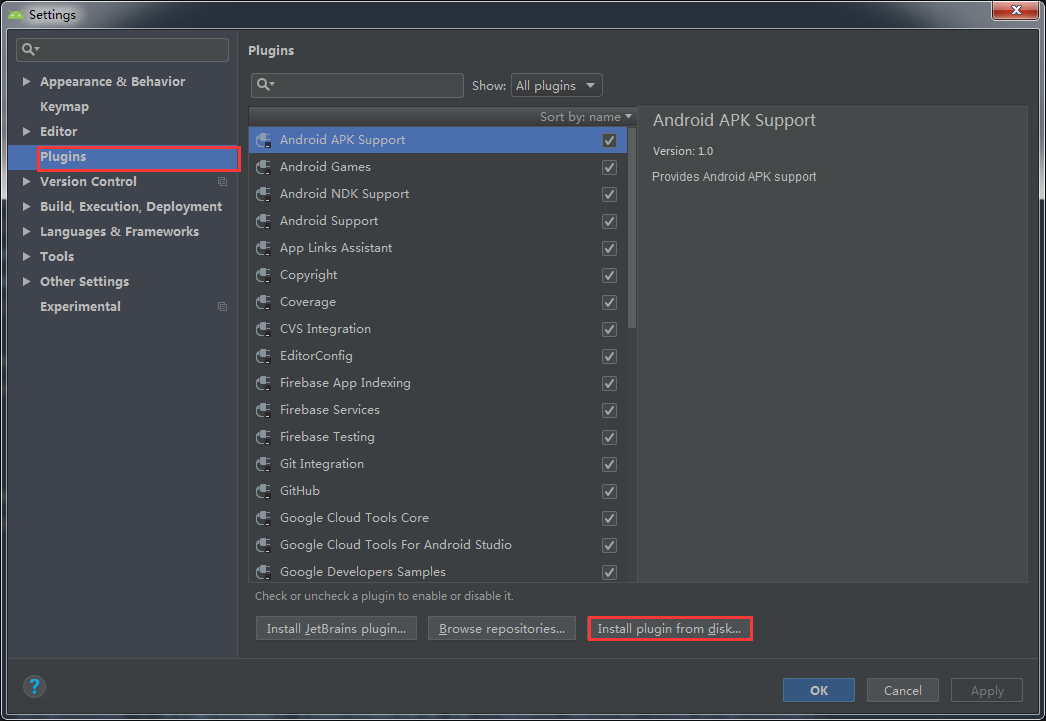1046x721 pixels.
Task: Open the Experimental settings page
Action: tap(80, 307)
